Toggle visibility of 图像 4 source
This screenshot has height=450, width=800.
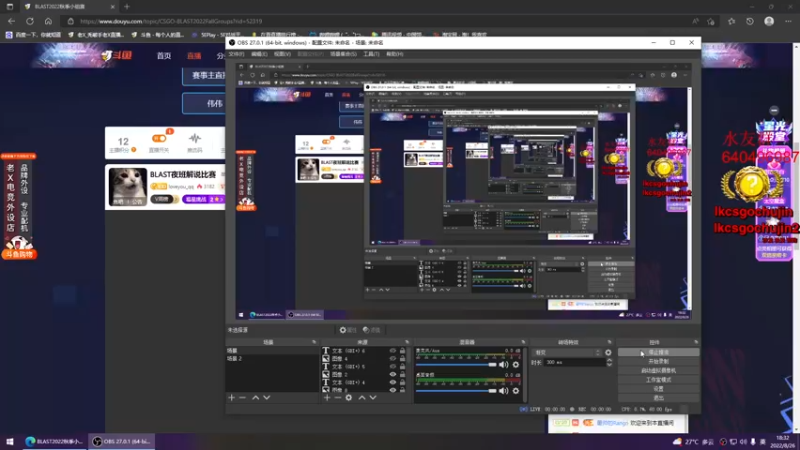(x=393, y=359)
